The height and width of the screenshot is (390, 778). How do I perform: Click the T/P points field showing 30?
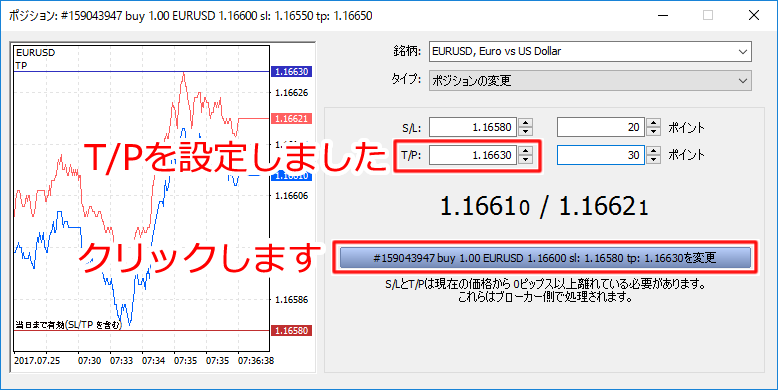coord(601,155)
